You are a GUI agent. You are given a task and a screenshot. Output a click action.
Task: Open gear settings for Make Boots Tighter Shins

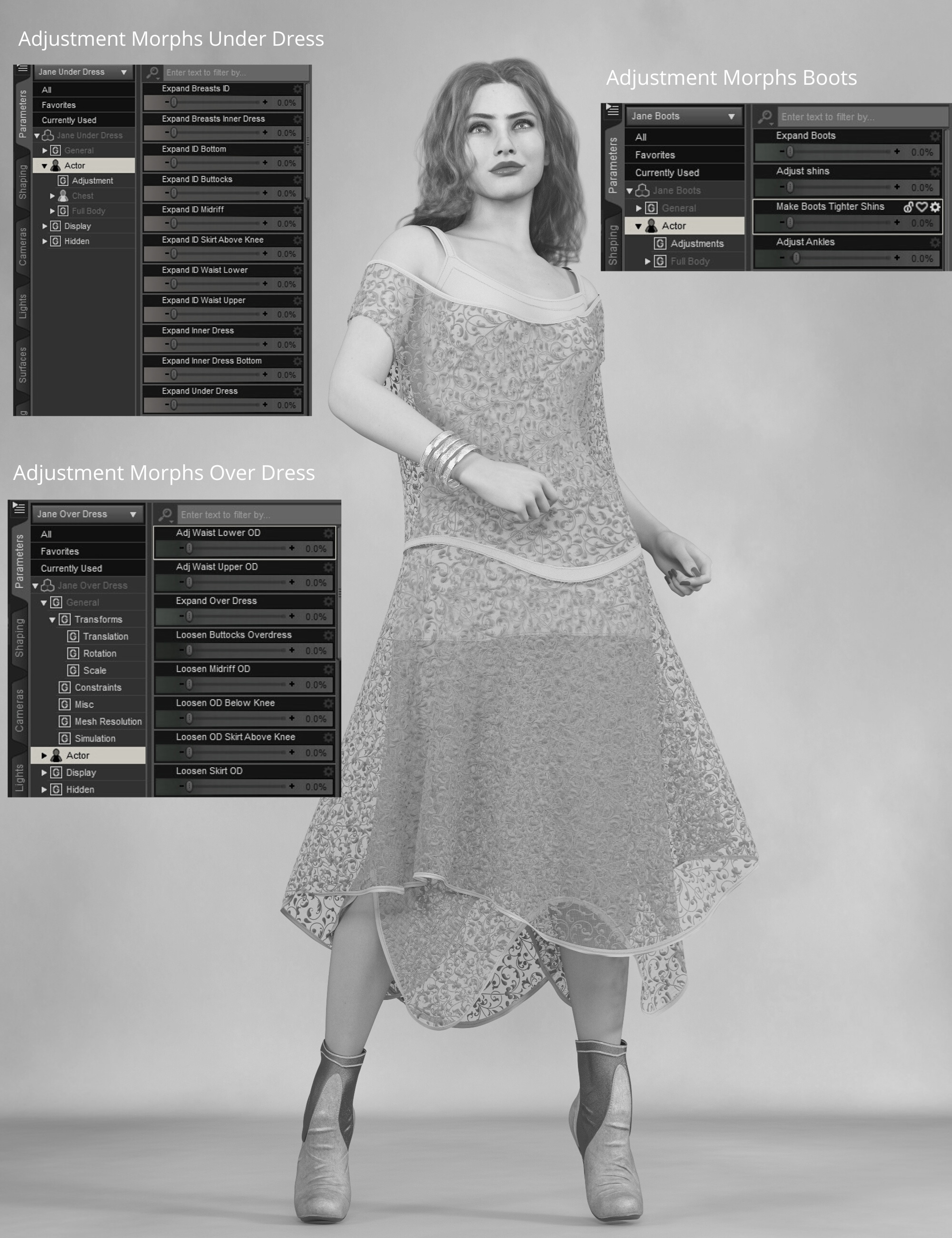click(935, 207)
